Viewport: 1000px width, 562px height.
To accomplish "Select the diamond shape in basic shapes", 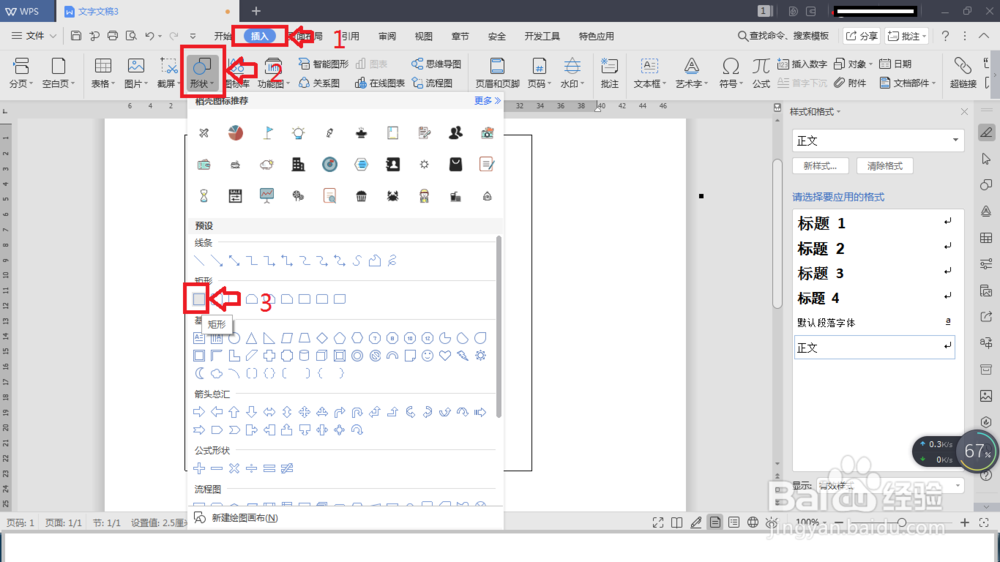I will click(322, 337).
